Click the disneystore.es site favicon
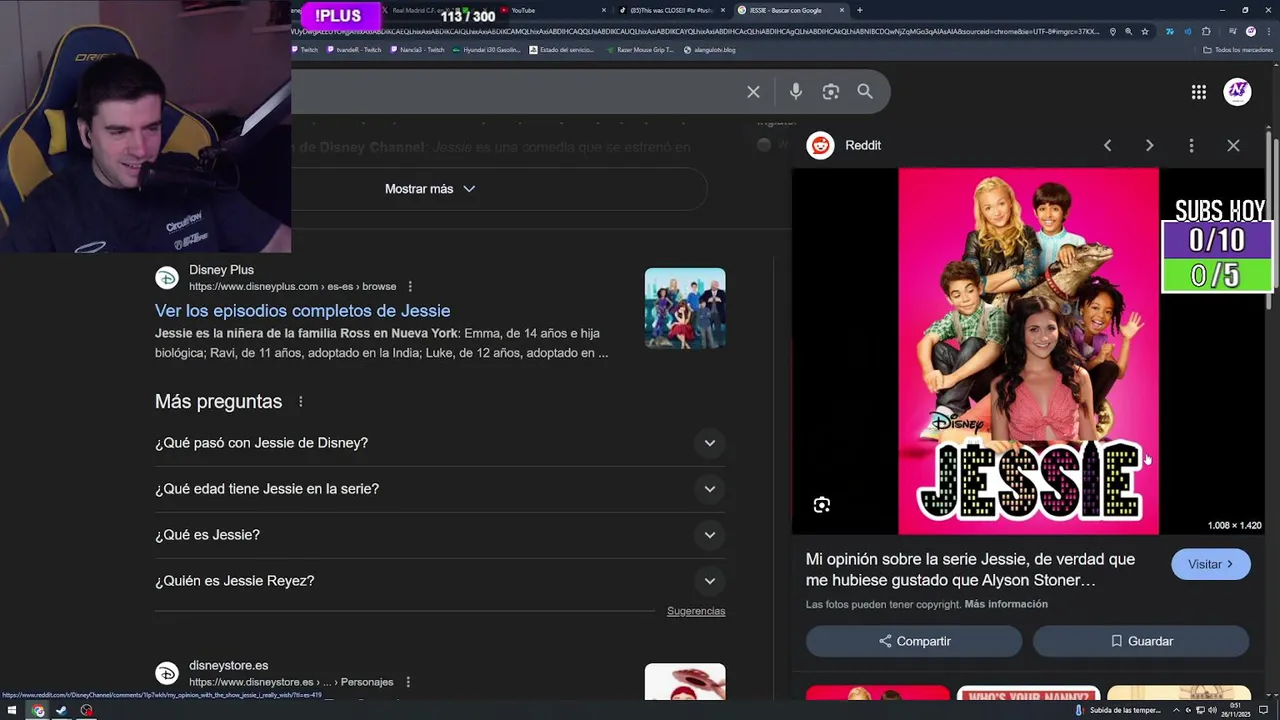 167,673
